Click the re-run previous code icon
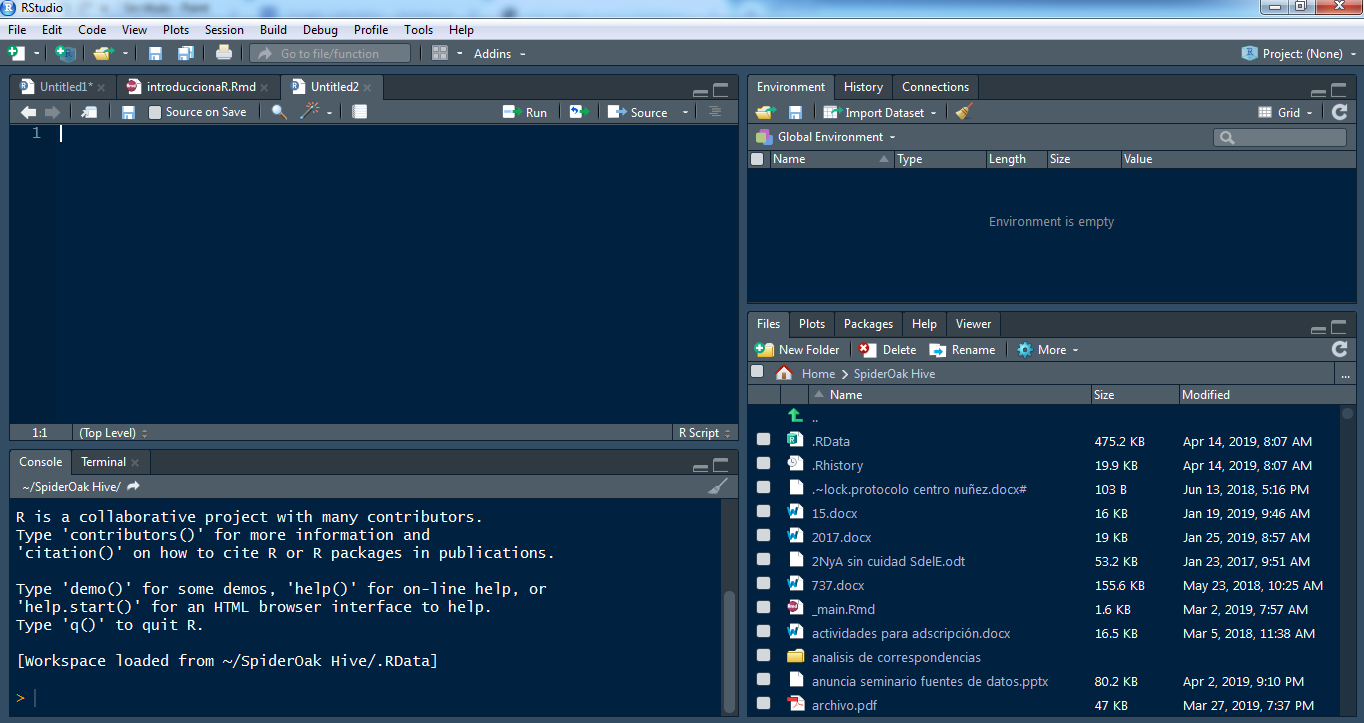Screen dimensions: 1364x723 (579, 112)
